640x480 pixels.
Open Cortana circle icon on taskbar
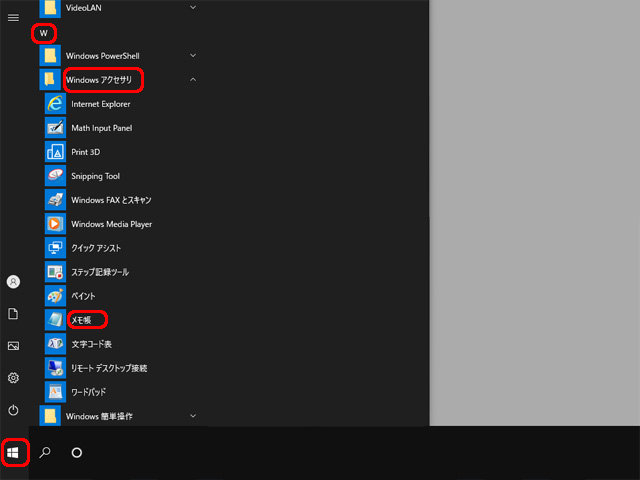[x=77, y=452]
